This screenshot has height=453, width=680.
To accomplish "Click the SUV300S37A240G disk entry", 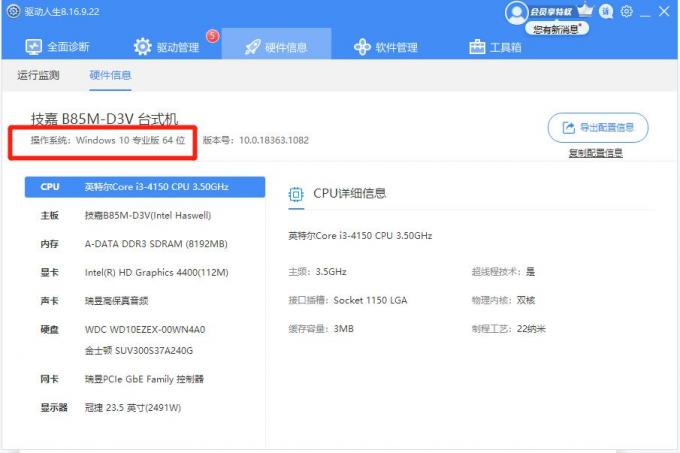I will 139,350.
